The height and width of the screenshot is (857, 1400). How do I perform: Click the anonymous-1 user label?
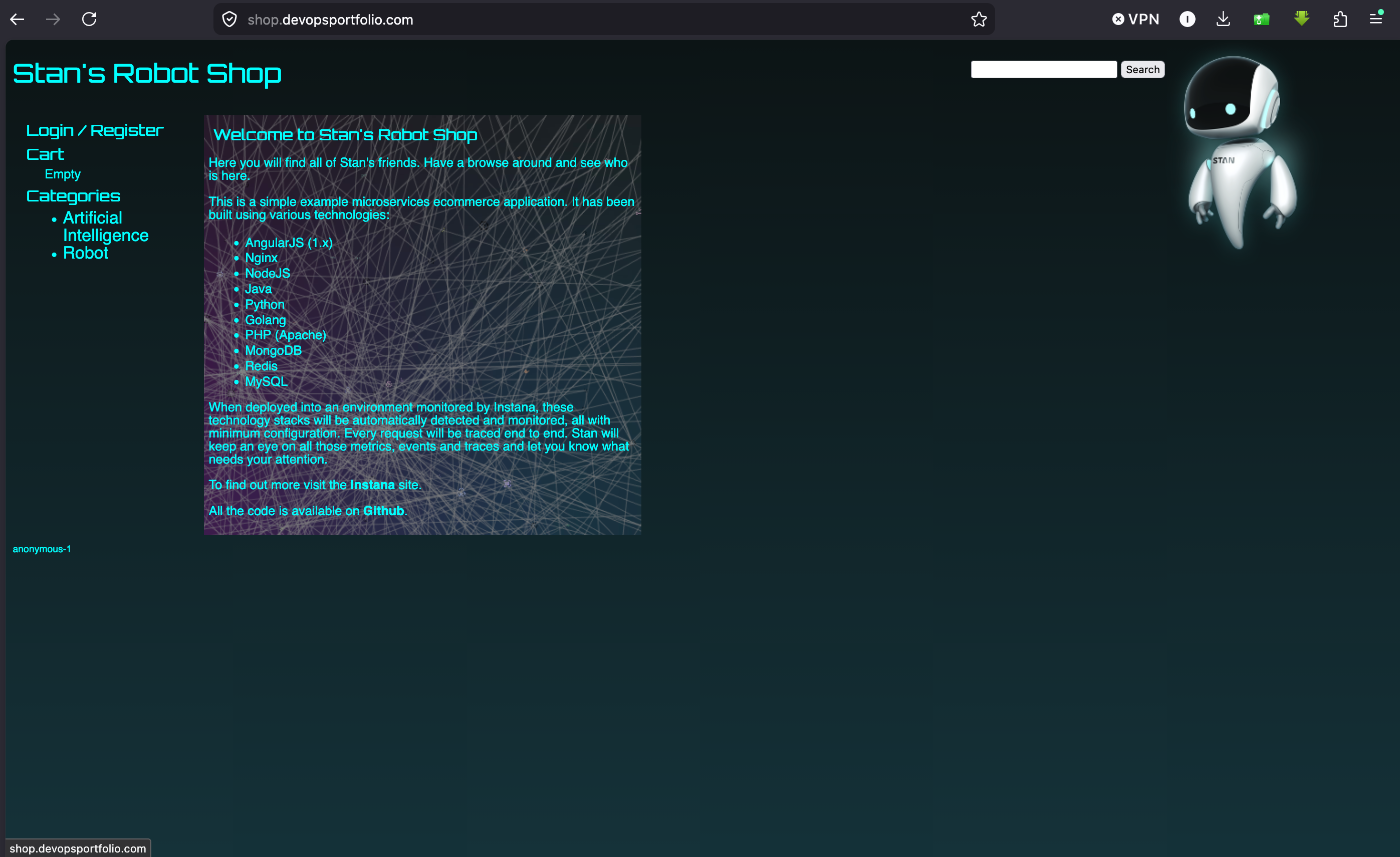pos(42,549)
